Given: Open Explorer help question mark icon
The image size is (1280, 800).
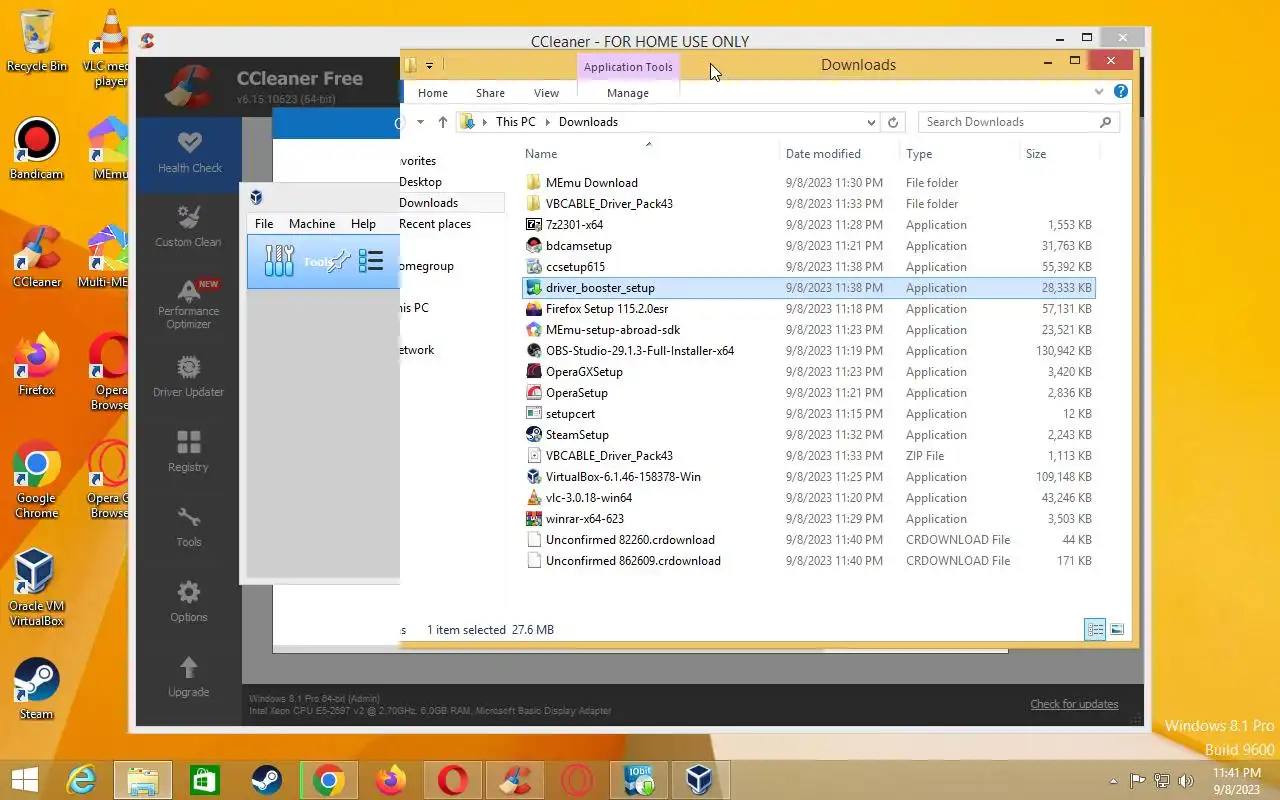Looking at the screenshot, I should (1121, 92).
